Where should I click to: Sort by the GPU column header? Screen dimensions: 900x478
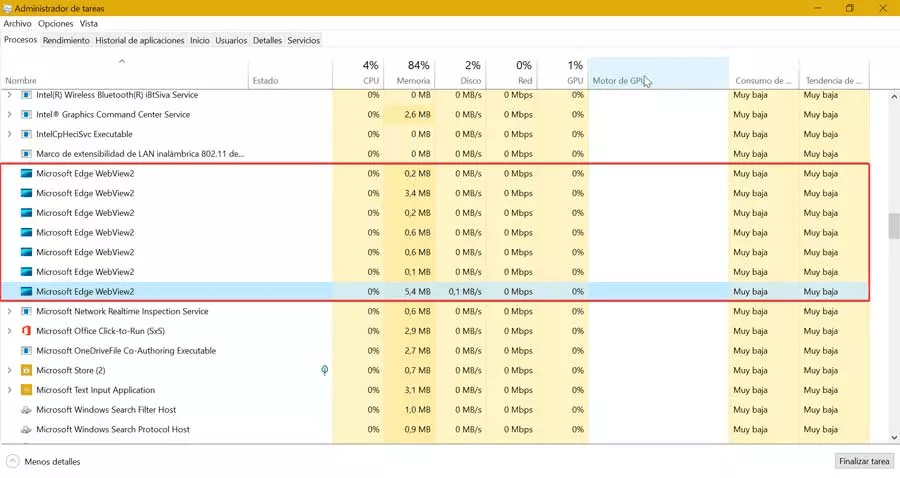[x=563, y=73]
